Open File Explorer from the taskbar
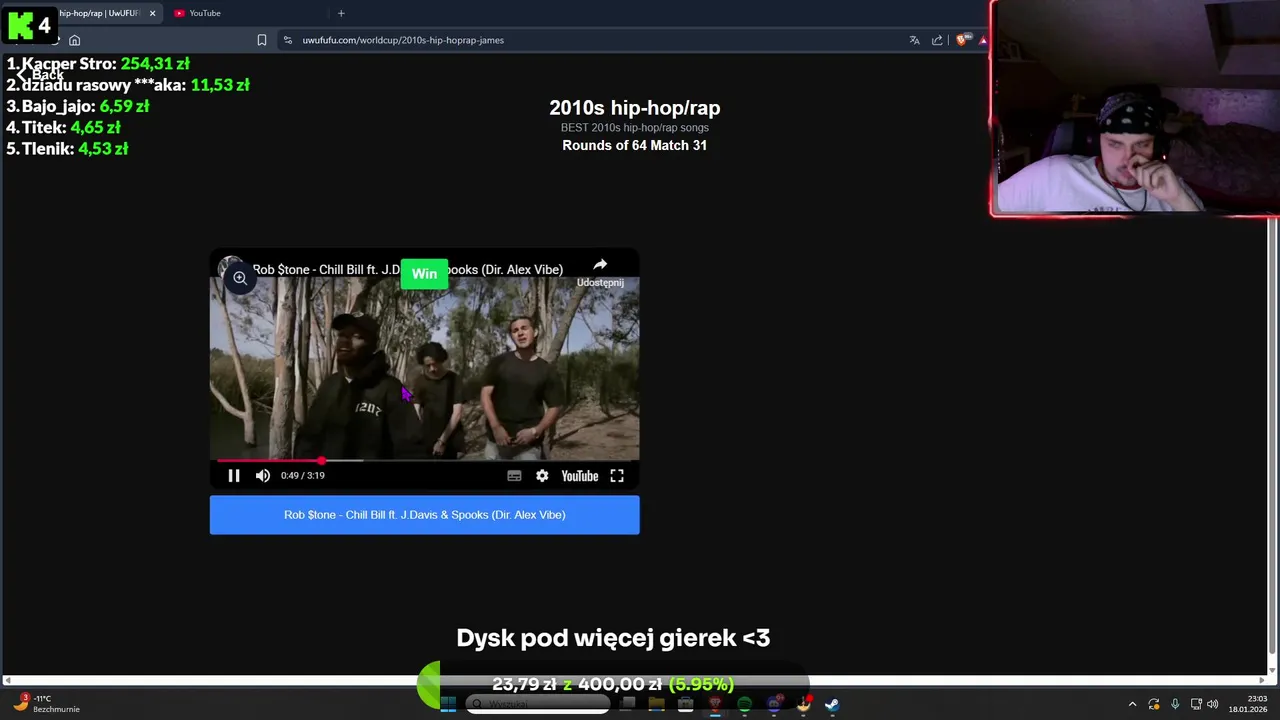1280x720 pixels. [656, 704]
